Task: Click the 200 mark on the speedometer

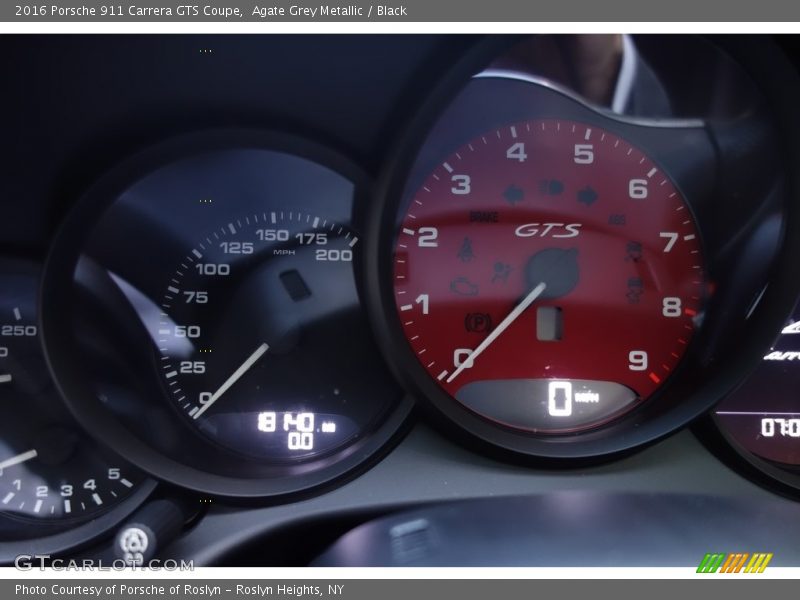Action: (334, 255)
